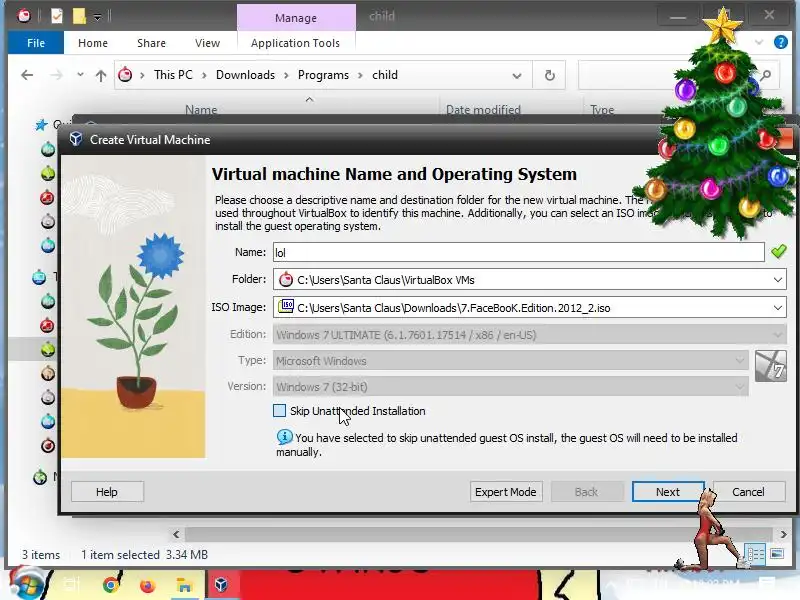Select the Manage contextual tab
This screenshot has width=800, height=600.
[296, 18]
